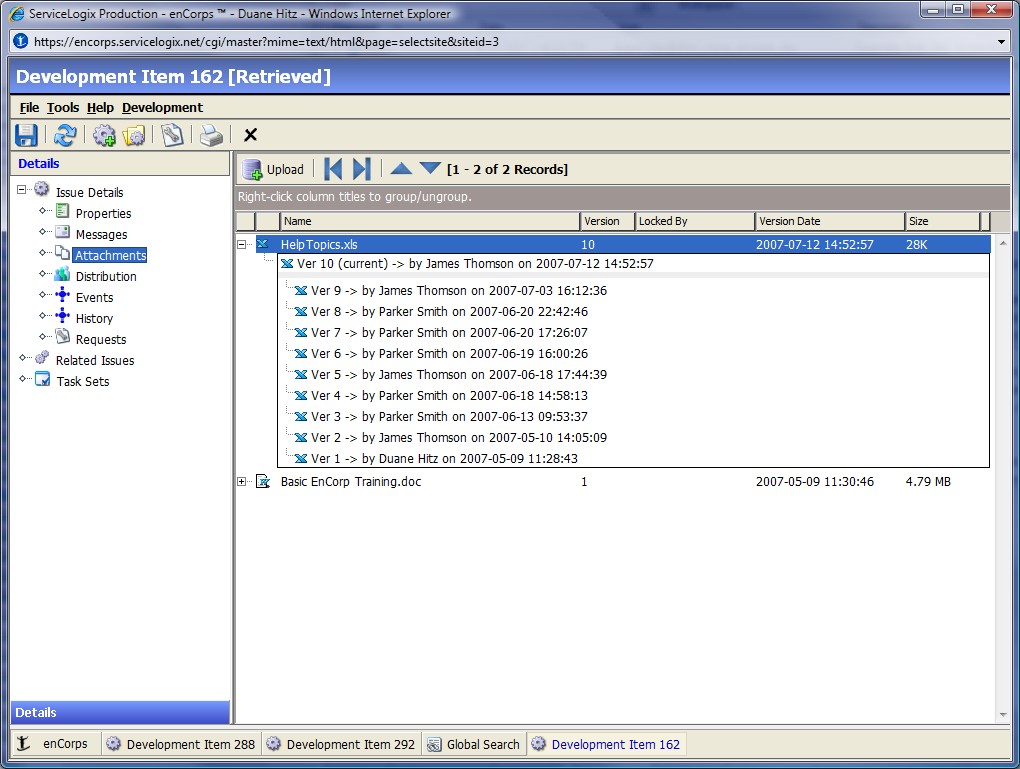The image size is (1020, 769).
Task: Select the HelpTopics.xls row
Action: (623, 245)
